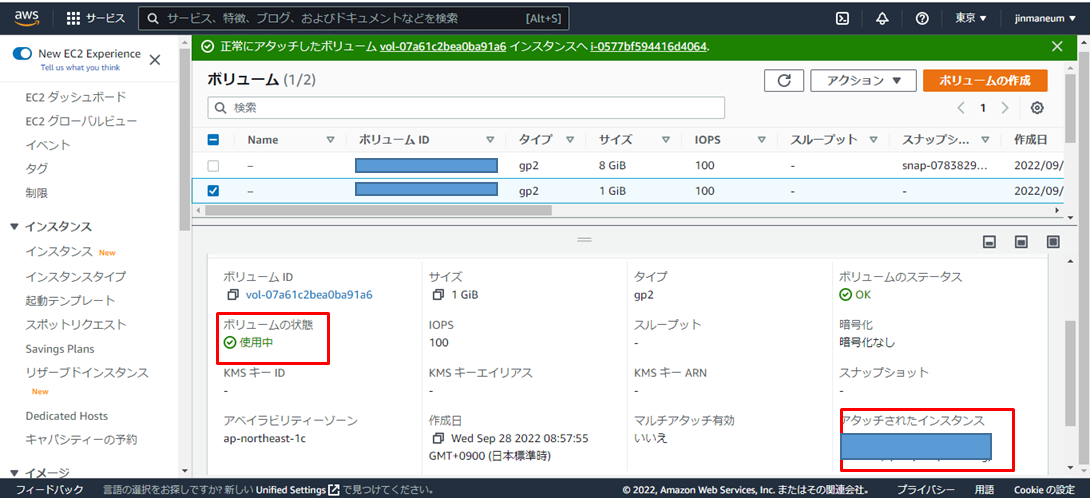Sort by IOPS column arrow
The width and height of the screenshot is (1090, 498).
pos(762,140)
